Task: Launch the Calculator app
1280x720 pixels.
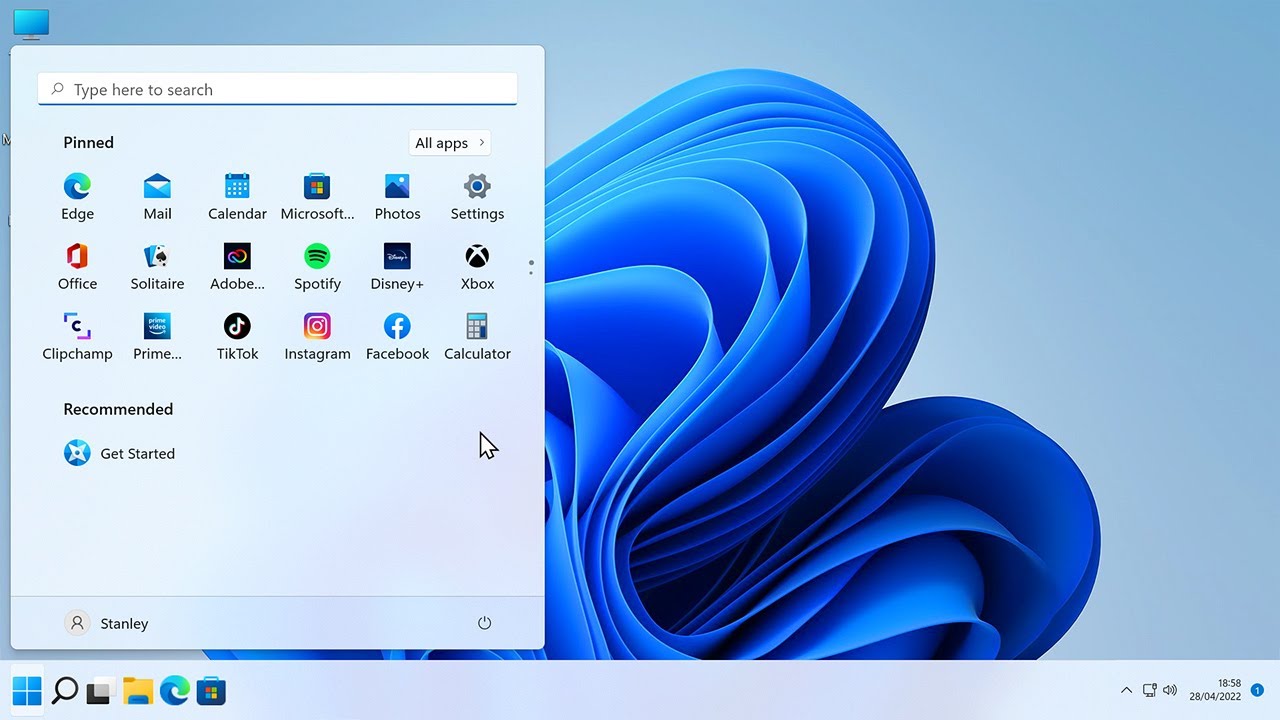Action: coord(477,337)
